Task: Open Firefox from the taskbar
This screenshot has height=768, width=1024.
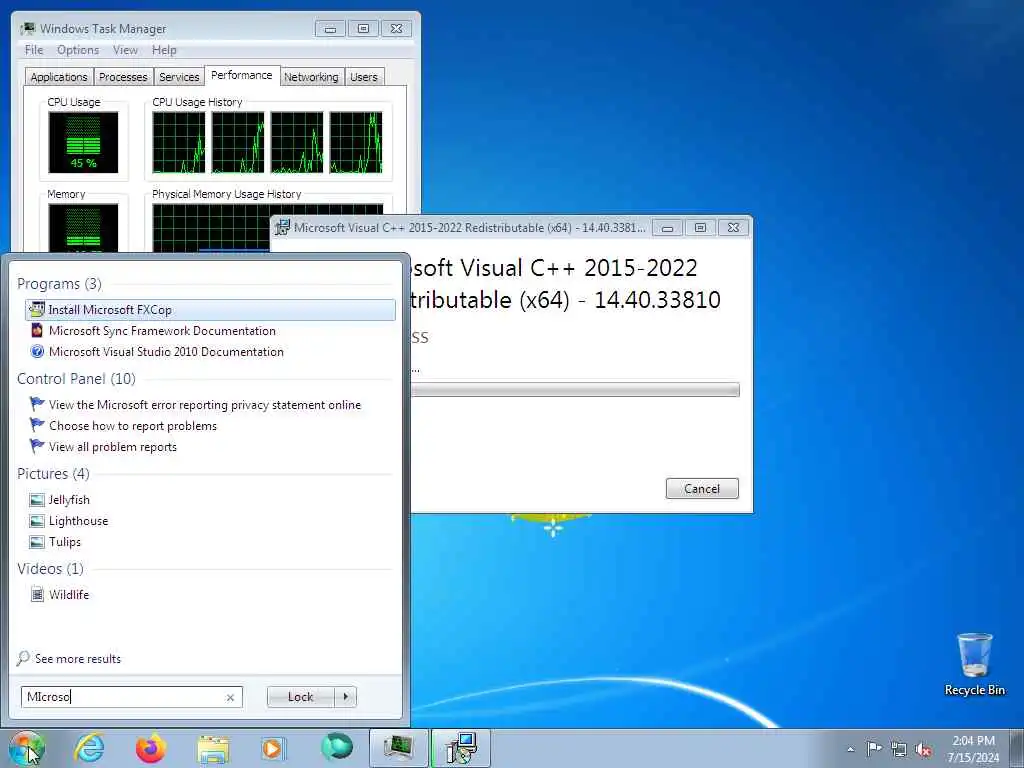Action: point(151,748)
